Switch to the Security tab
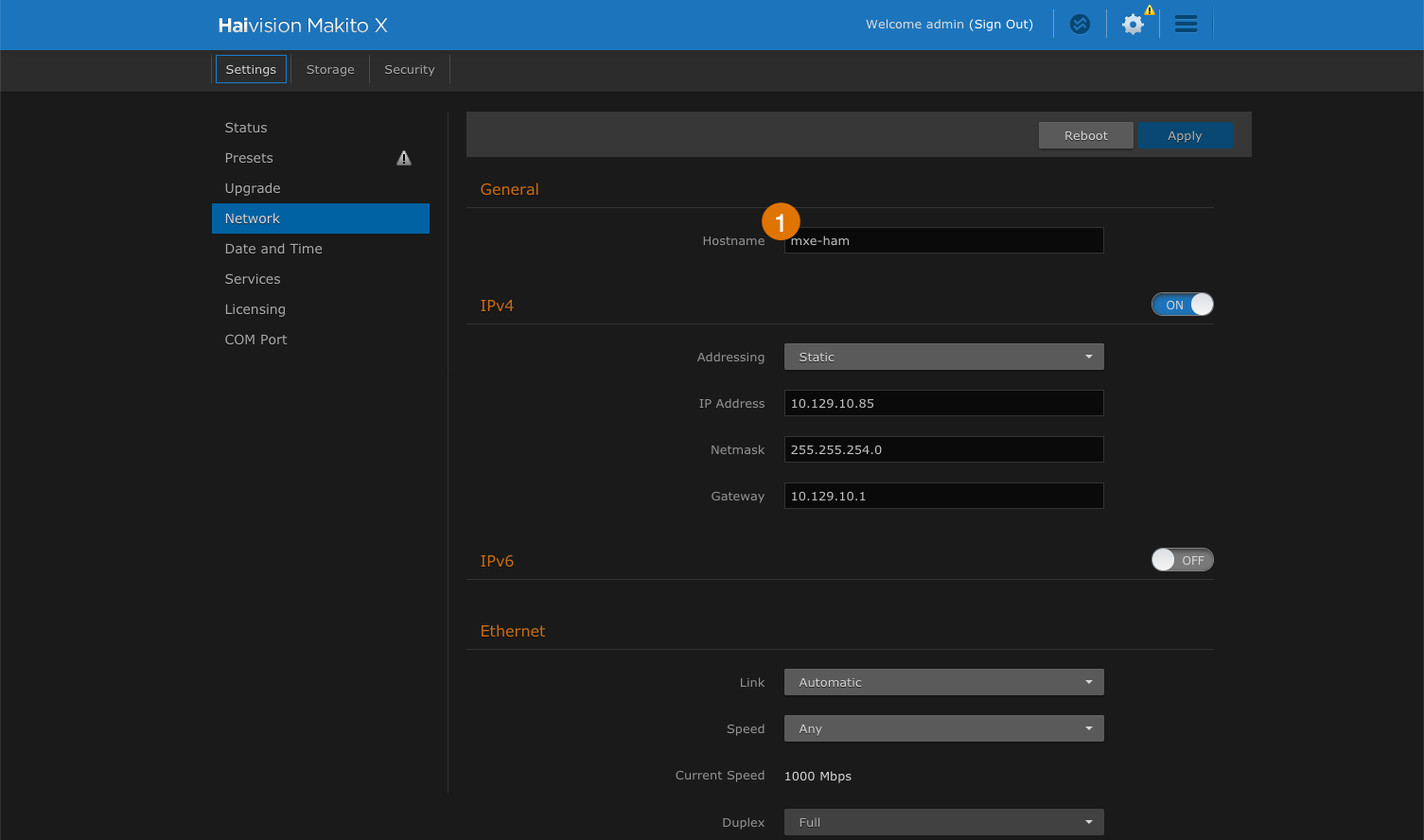The image size is (1424, 840). 409,69
